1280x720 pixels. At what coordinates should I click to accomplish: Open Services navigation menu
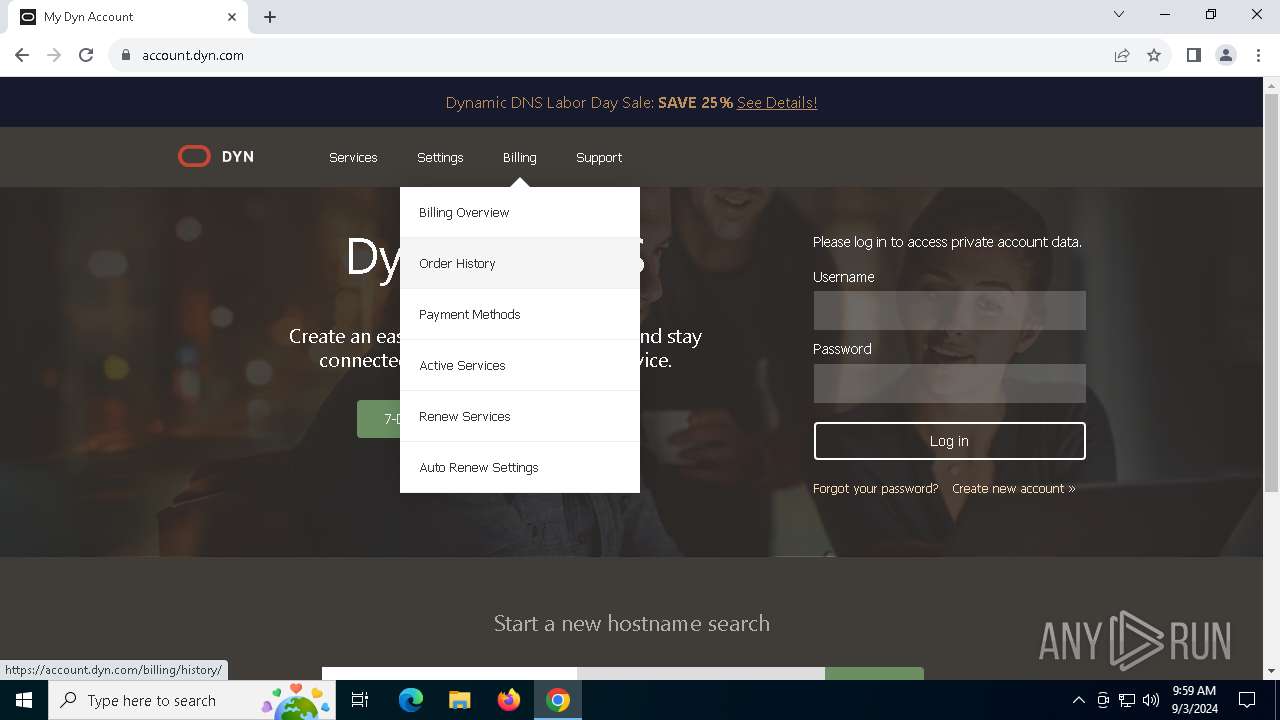tap(353, 157)
